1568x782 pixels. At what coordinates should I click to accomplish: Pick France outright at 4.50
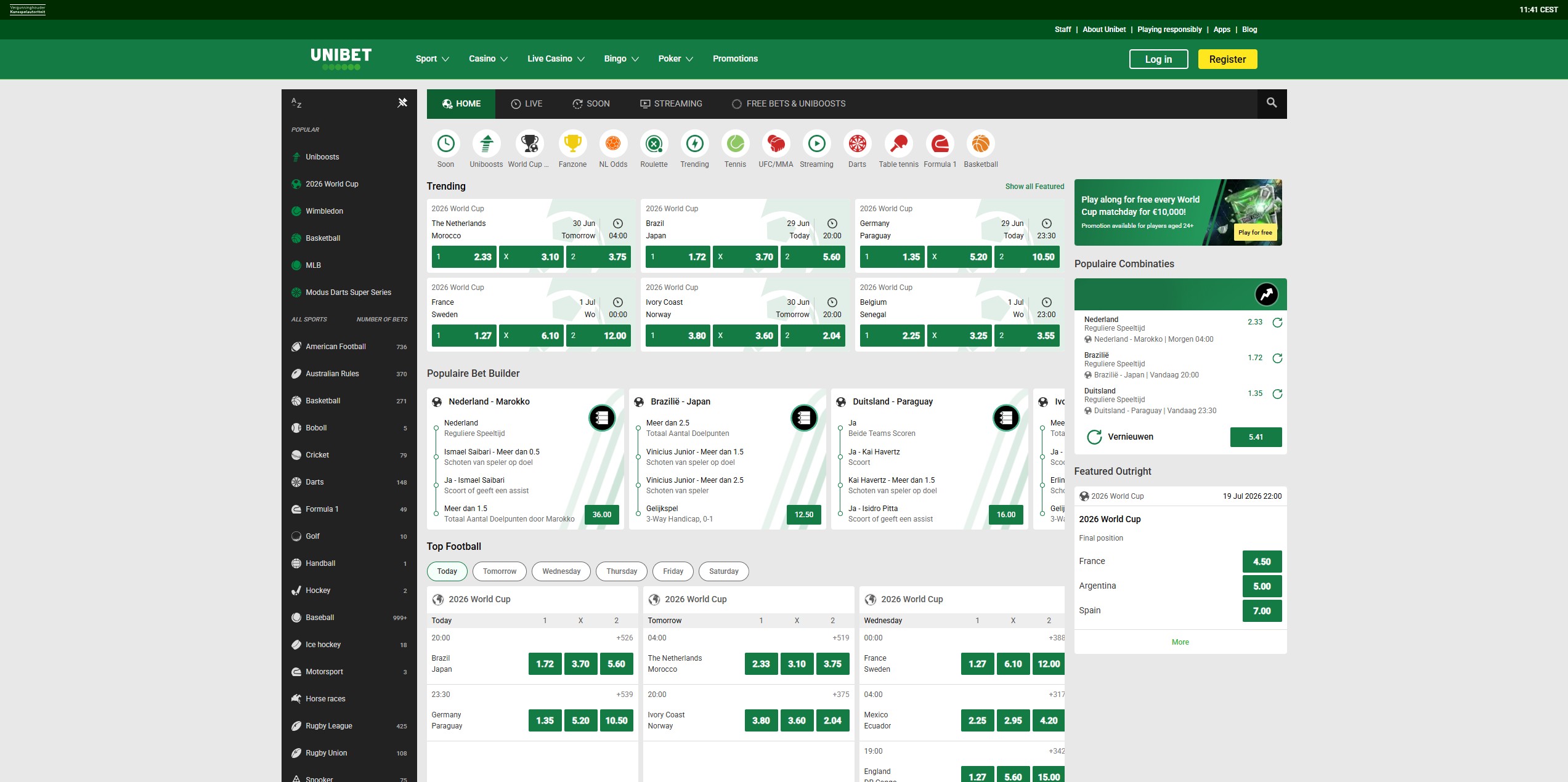click(x=1262, y=562)
